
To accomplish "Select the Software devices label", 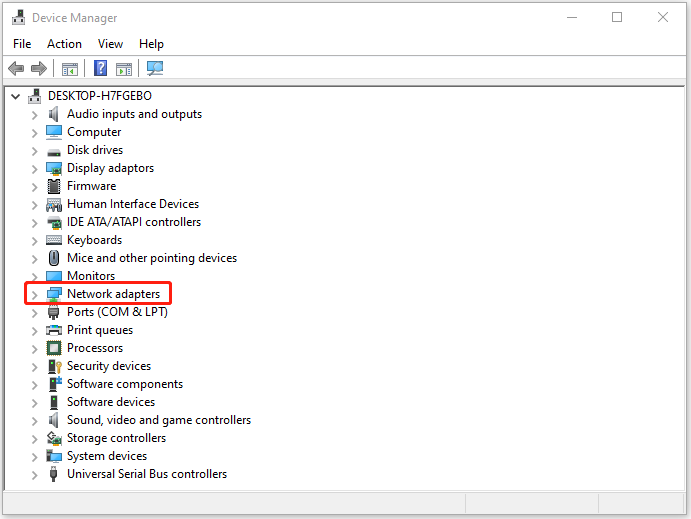I will click(111, 402).
